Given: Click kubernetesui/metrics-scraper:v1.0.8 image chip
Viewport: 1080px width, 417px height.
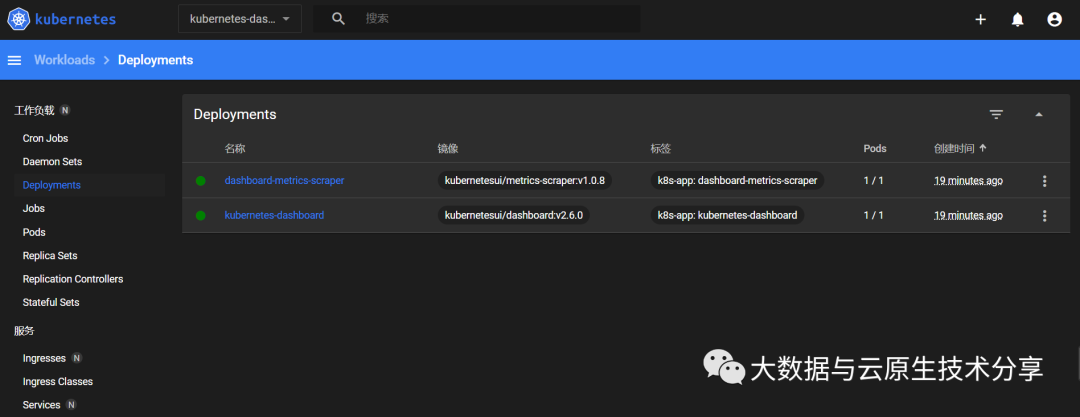Looking at the screenshot, I should coord(525,181).
